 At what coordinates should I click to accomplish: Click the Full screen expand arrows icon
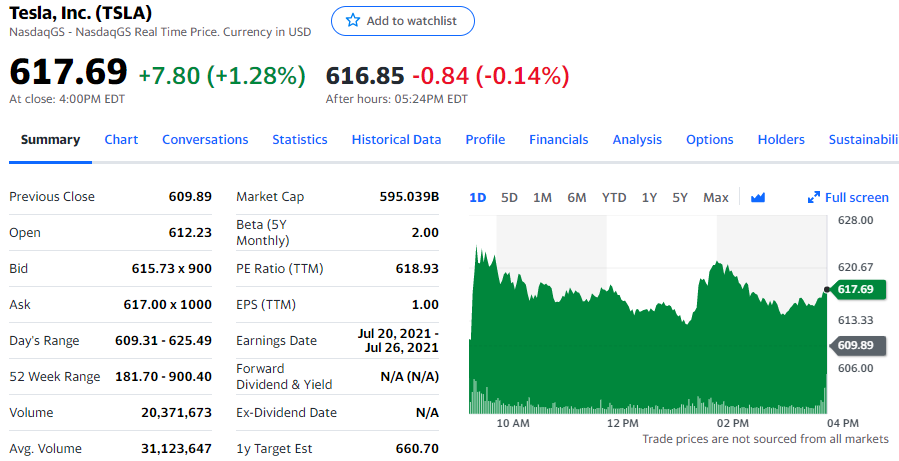814,198
